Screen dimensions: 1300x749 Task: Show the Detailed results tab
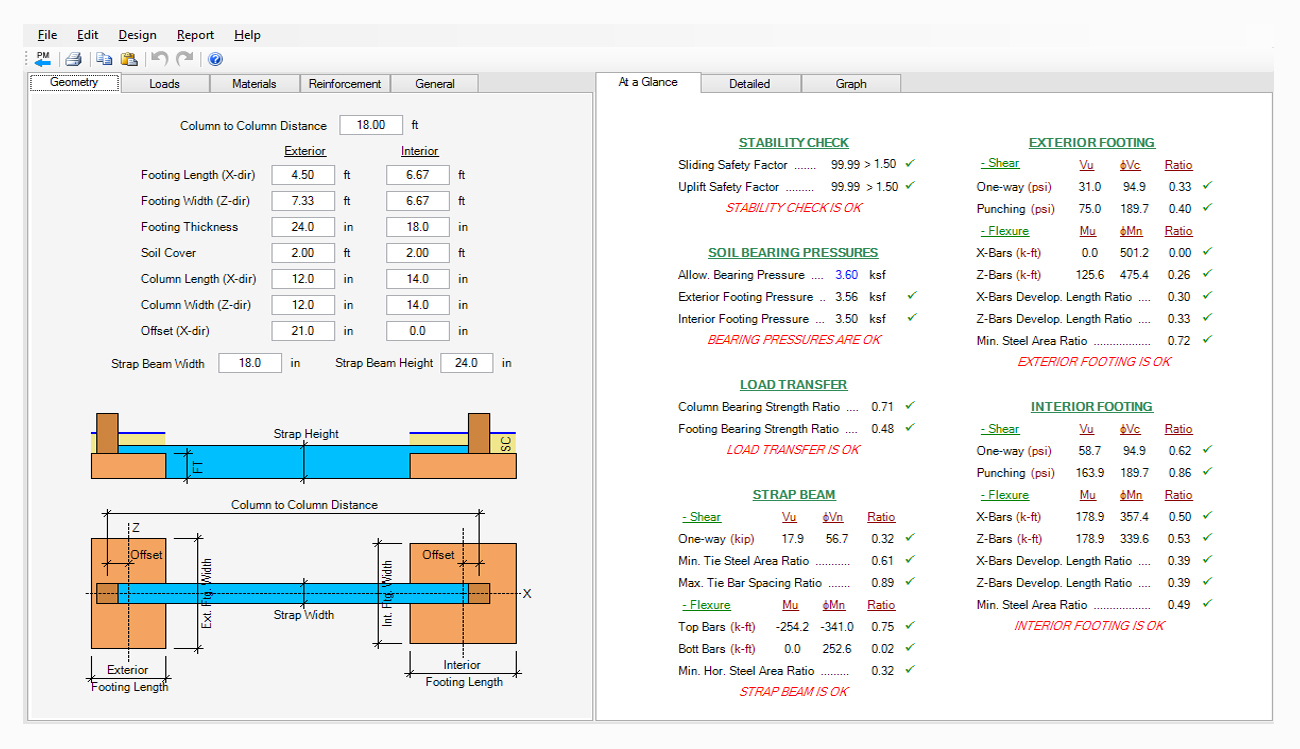[x=749, y=84]
